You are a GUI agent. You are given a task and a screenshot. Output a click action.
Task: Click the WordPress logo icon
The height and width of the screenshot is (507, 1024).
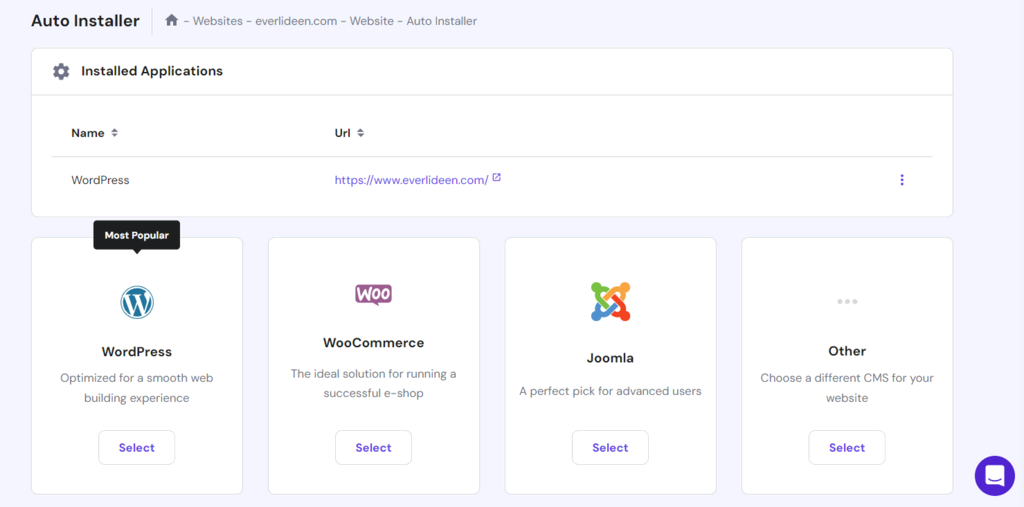137,303
